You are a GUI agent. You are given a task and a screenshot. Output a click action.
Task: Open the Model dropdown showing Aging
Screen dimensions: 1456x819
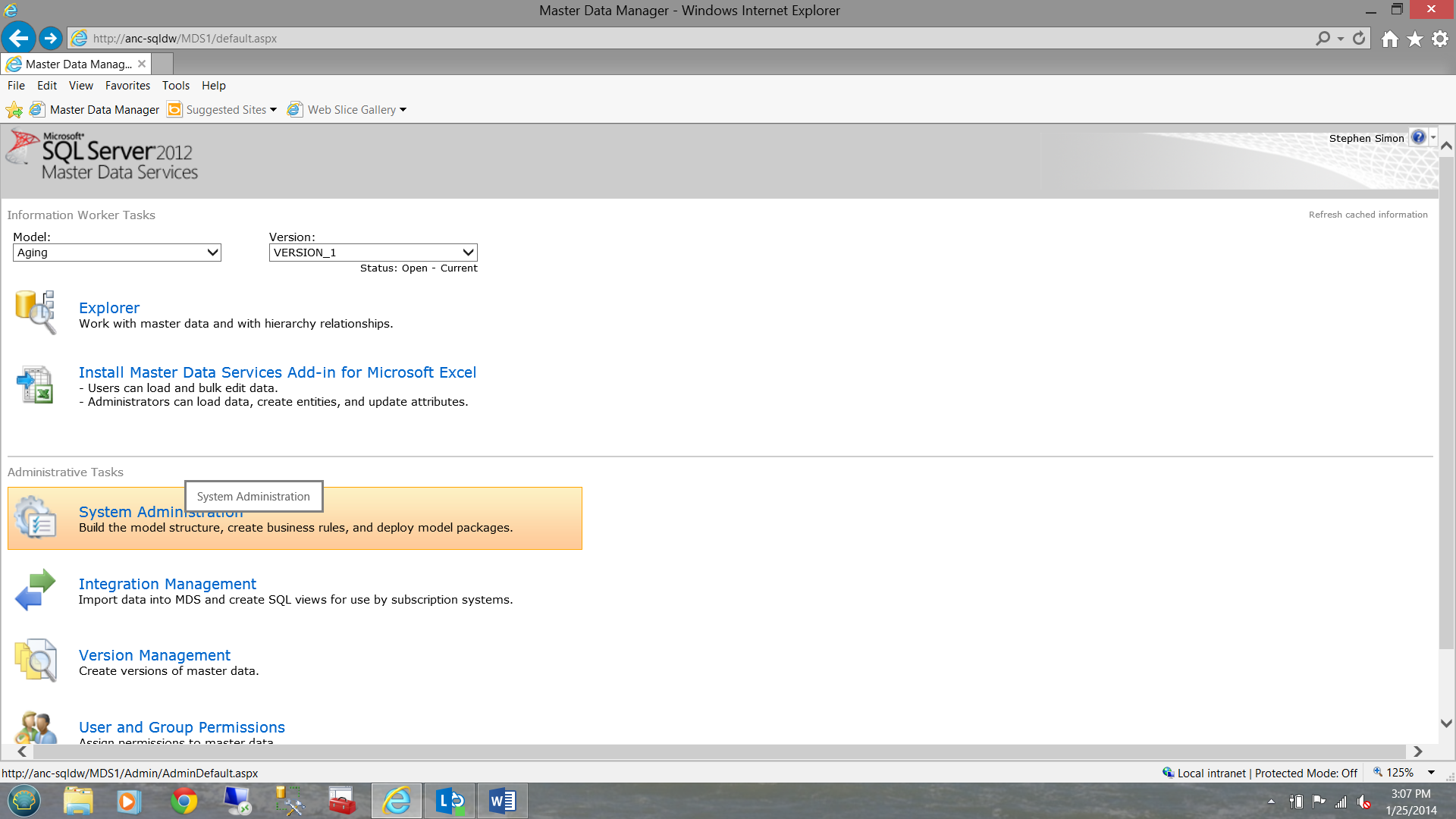pyautogui.click(x=117, y=253)
